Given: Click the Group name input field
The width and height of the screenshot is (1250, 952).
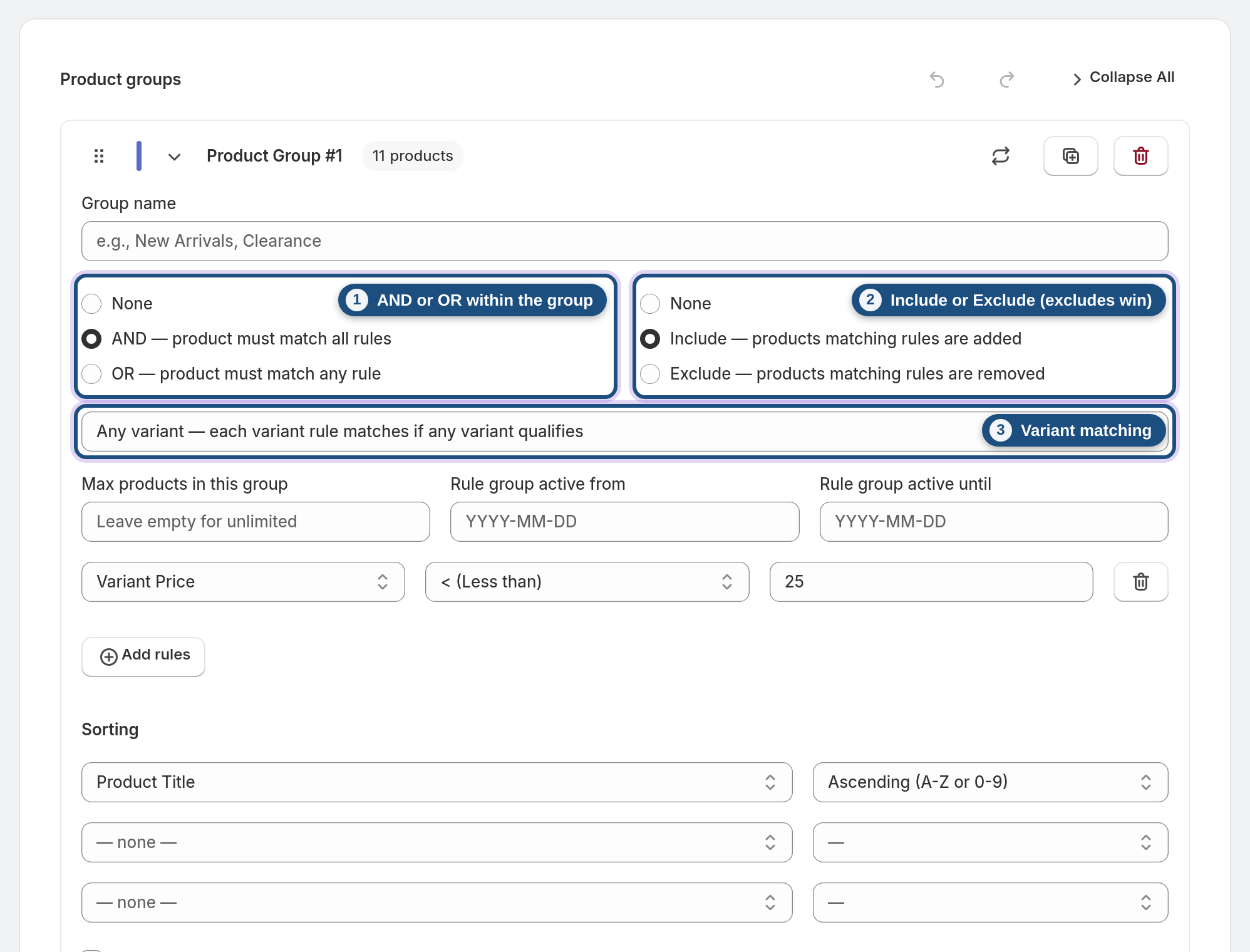Looking at the screenshot, I should tap(624, 241).
